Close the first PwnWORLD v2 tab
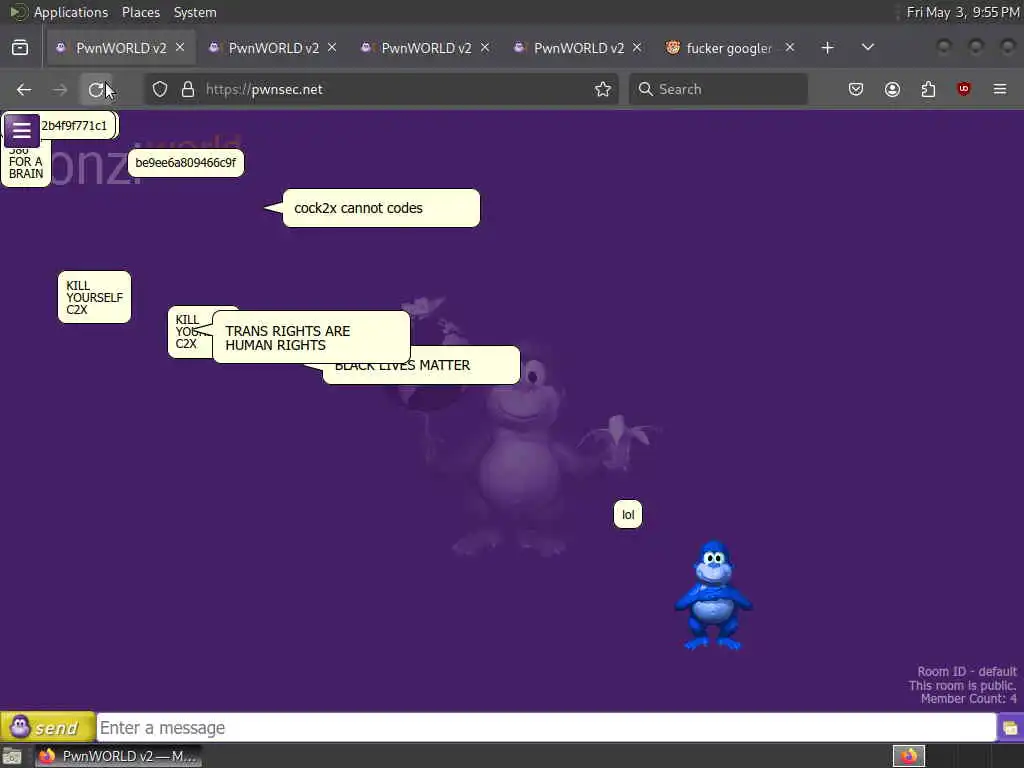 tap(180, 48)
